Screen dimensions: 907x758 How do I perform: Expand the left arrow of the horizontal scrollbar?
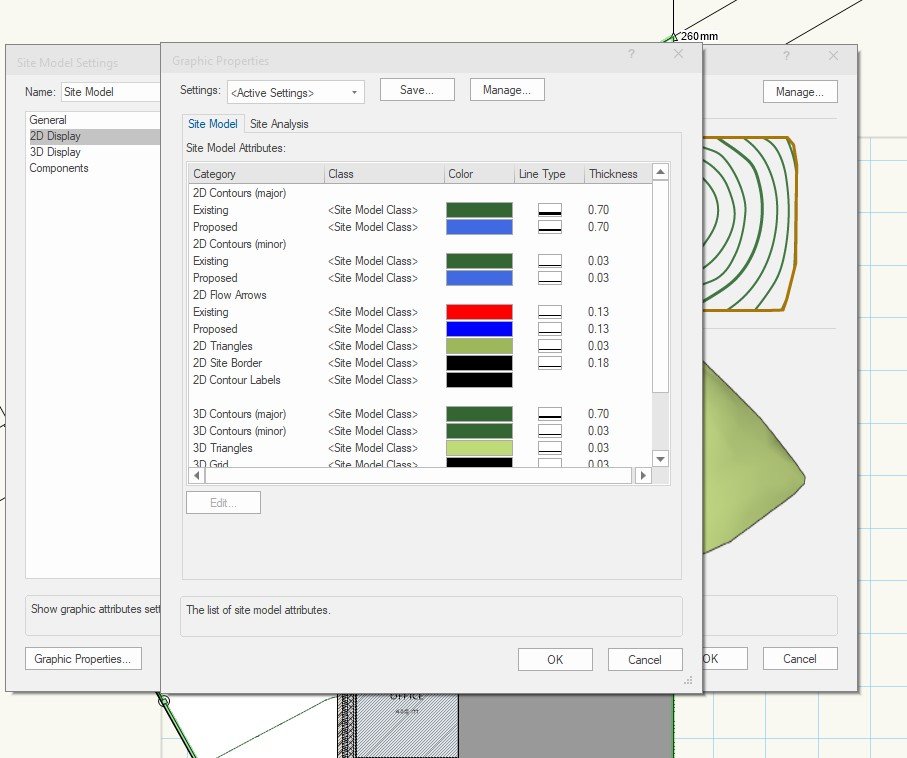click(x=196, y=476)
